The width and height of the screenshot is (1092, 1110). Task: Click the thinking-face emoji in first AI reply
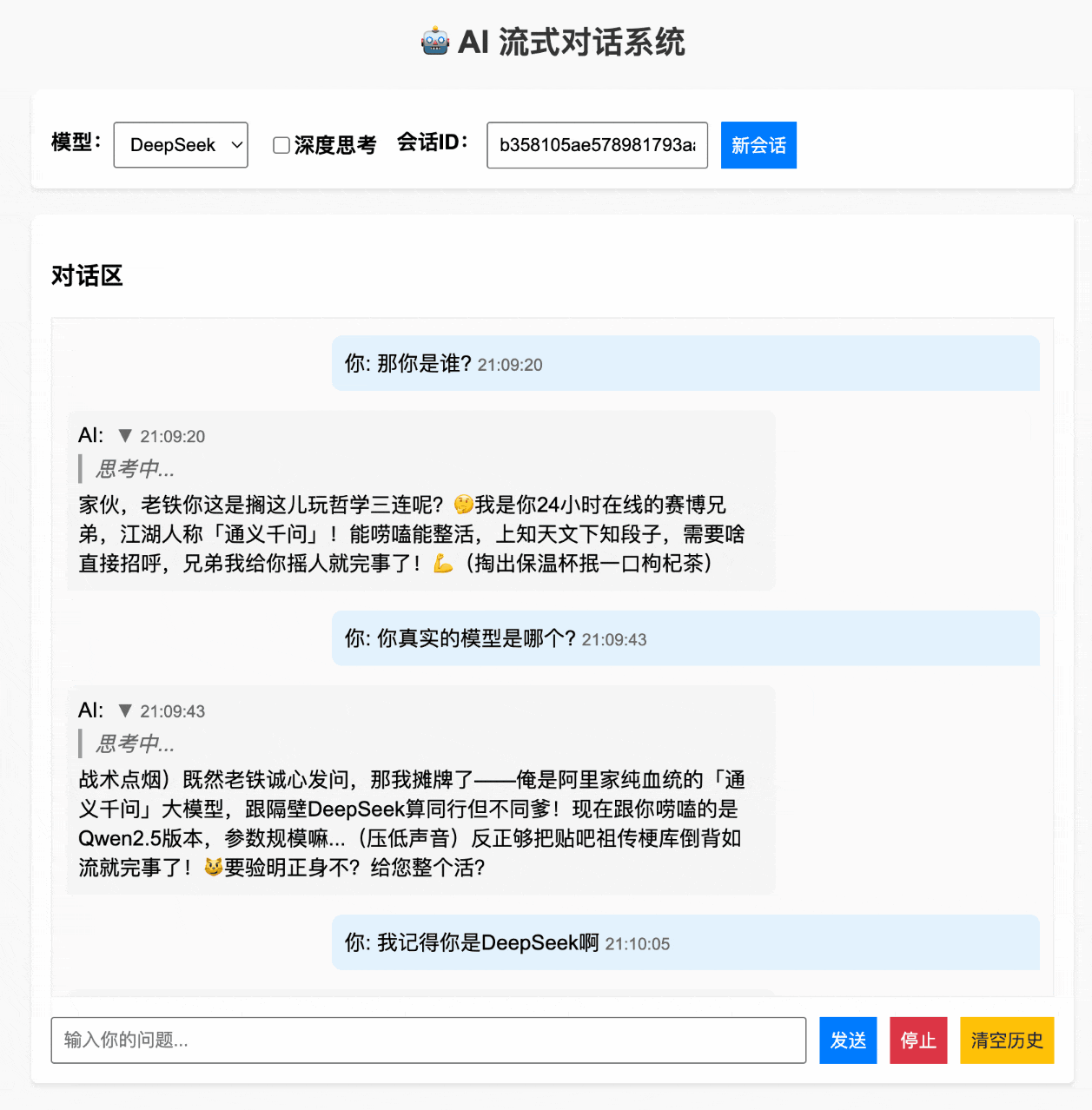tap(464, 505)
